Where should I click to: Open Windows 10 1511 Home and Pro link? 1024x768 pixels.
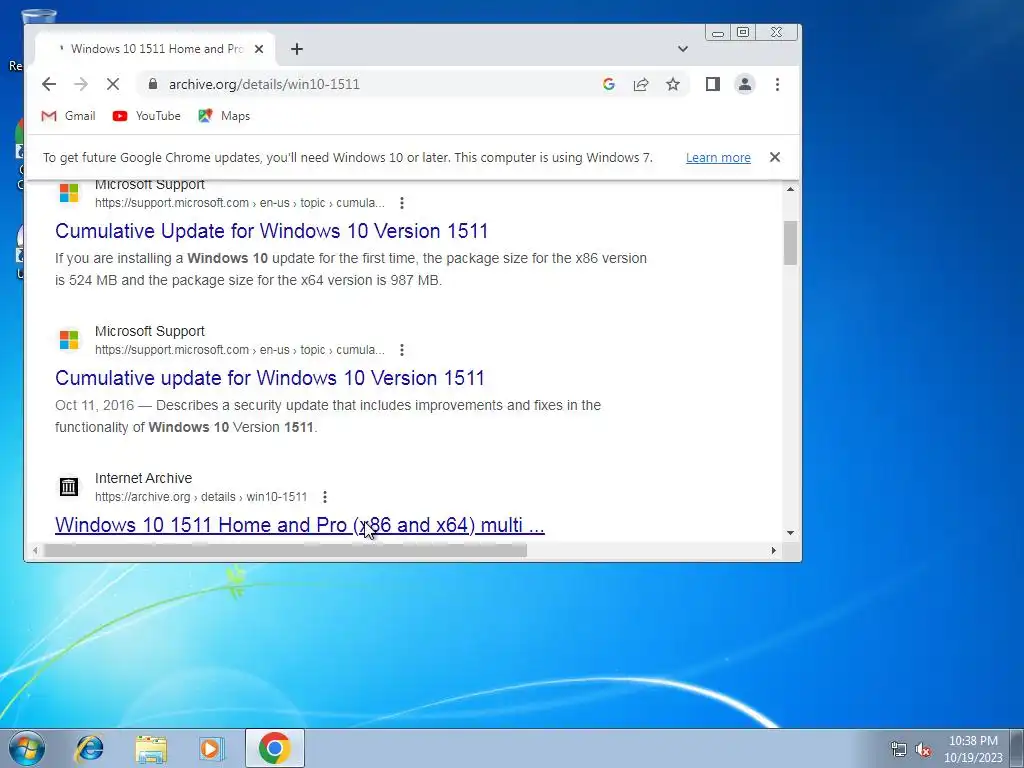pyautogui.click(x=300, y=524)
